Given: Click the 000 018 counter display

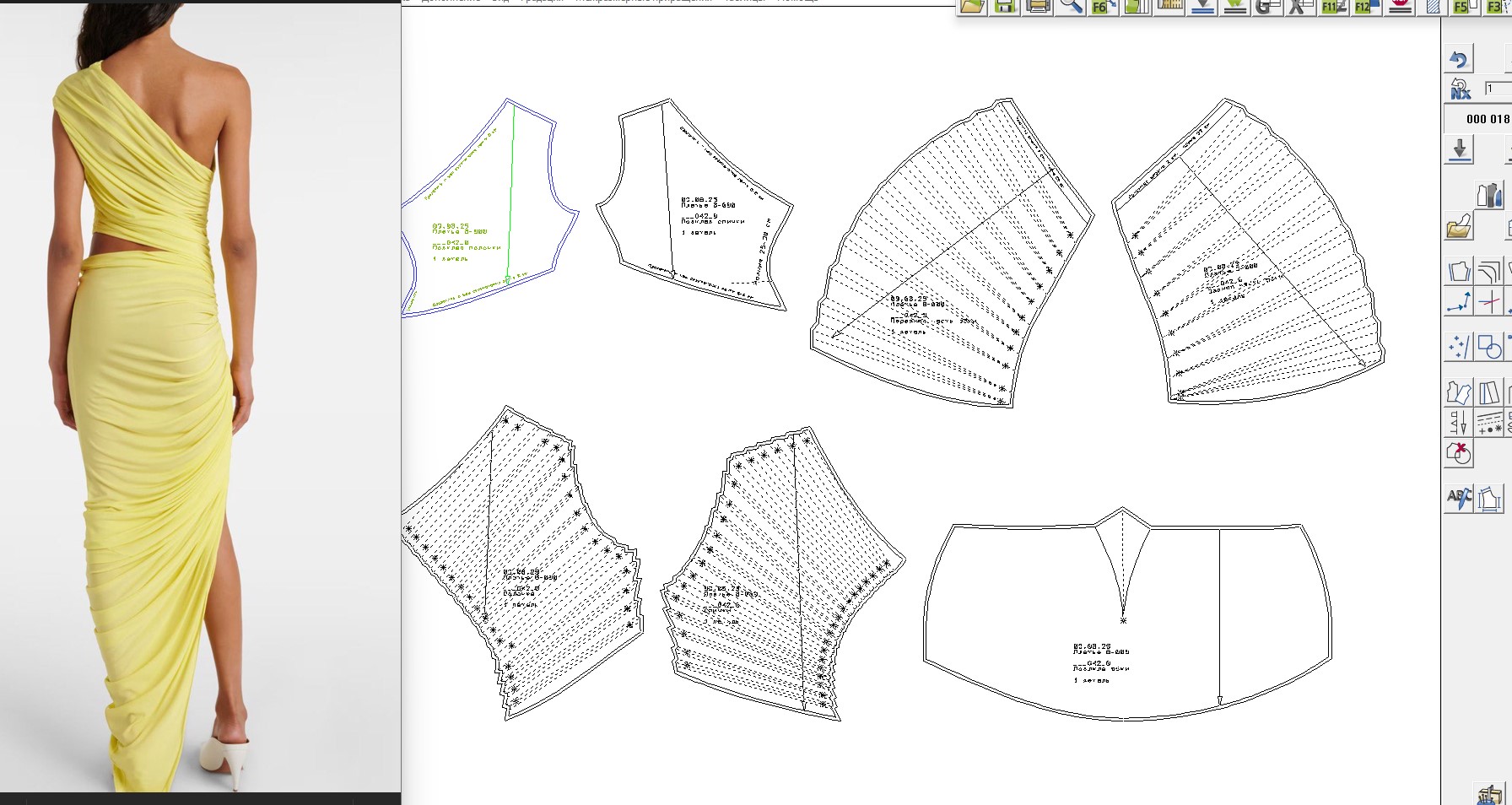Looking at the screenshot, I should click(1487, 119).
